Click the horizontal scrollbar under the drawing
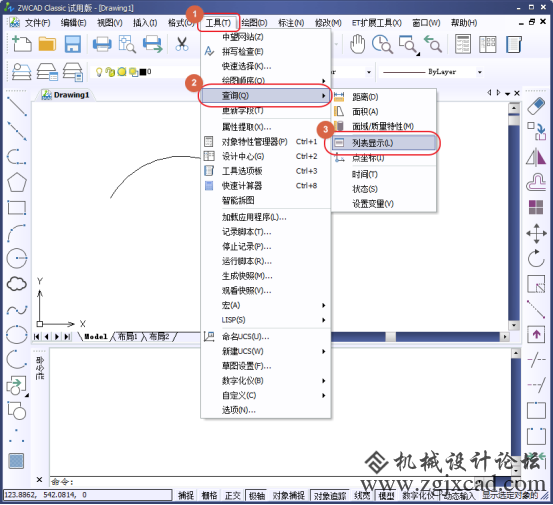This screenshot has height=505, width=553. pyautogui.click(x=420, y=337)
